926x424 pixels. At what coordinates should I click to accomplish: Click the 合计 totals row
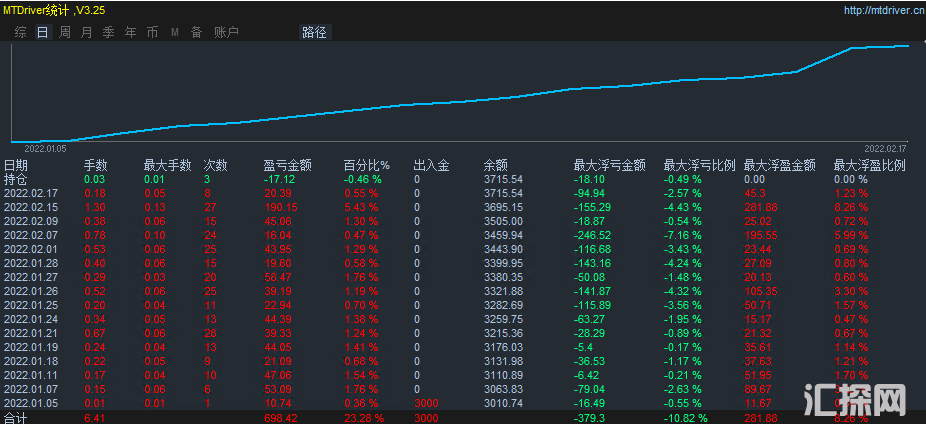click(16, 416)
